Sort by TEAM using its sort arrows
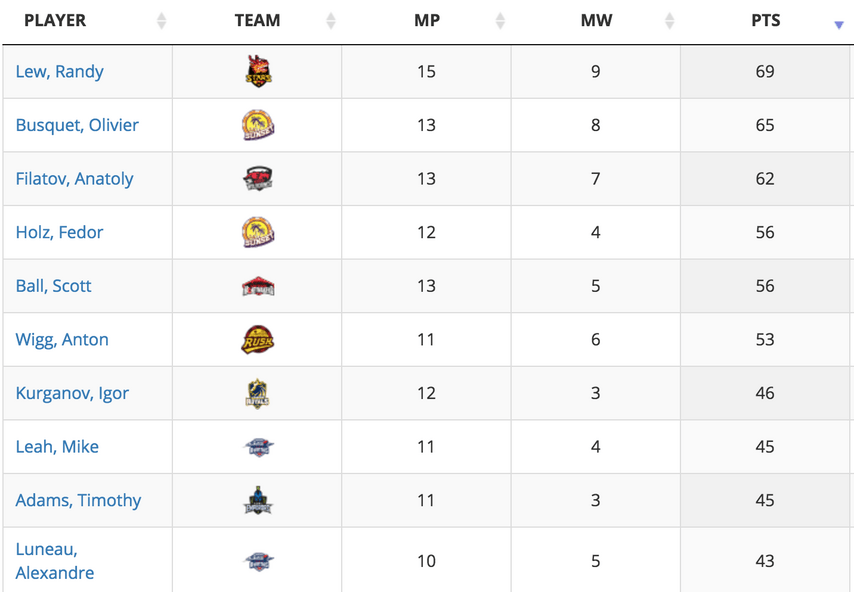The image size is (854, 592). click(x=331, y=21)
